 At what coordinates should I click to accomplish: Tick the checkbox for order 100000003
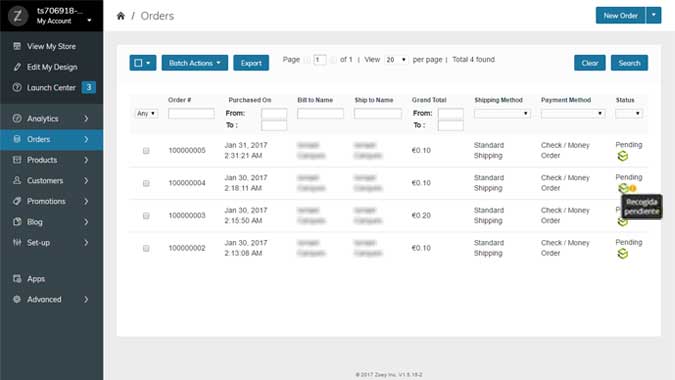tap(146, 216)
